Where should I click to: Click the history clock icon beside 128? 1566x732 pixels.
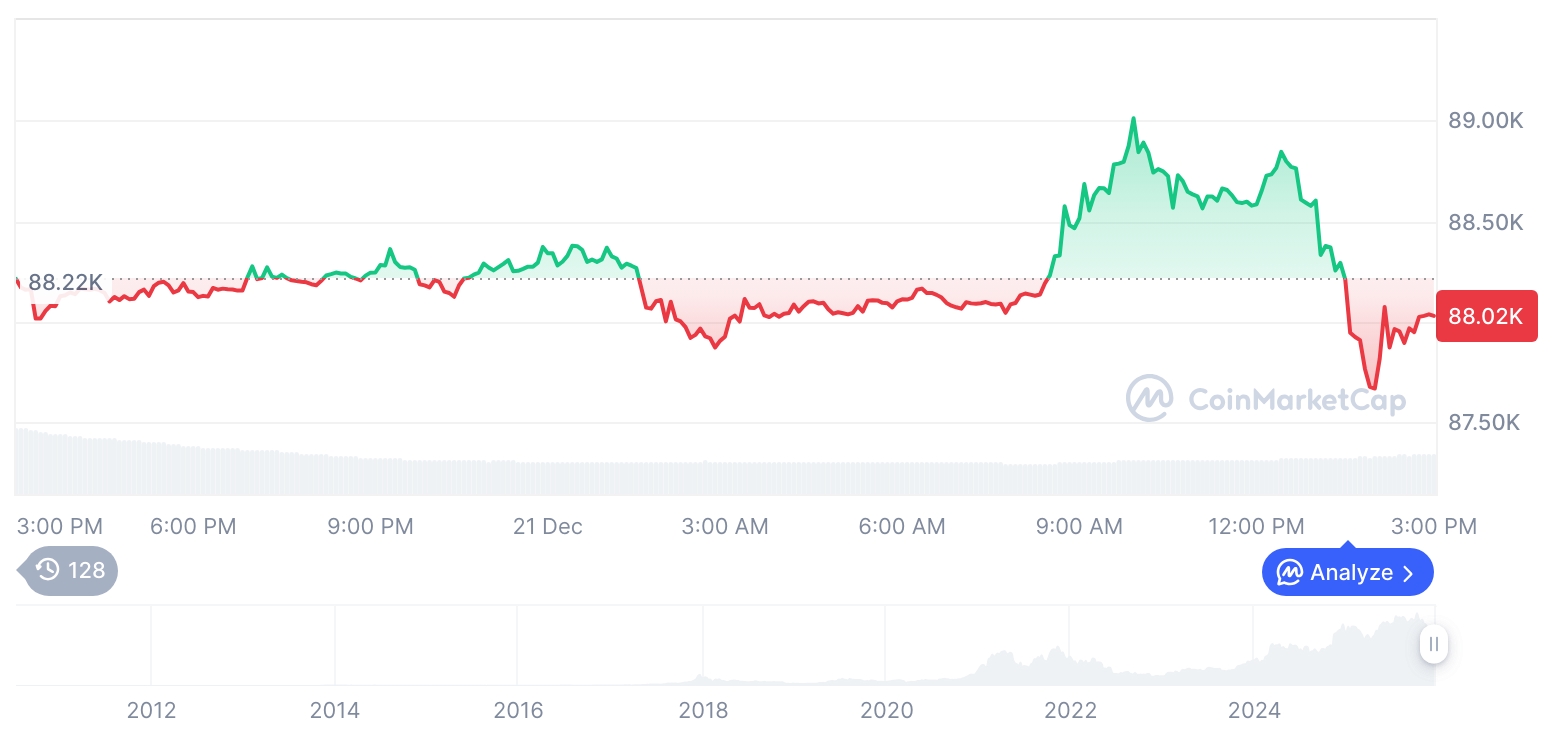tap(48, 570)
